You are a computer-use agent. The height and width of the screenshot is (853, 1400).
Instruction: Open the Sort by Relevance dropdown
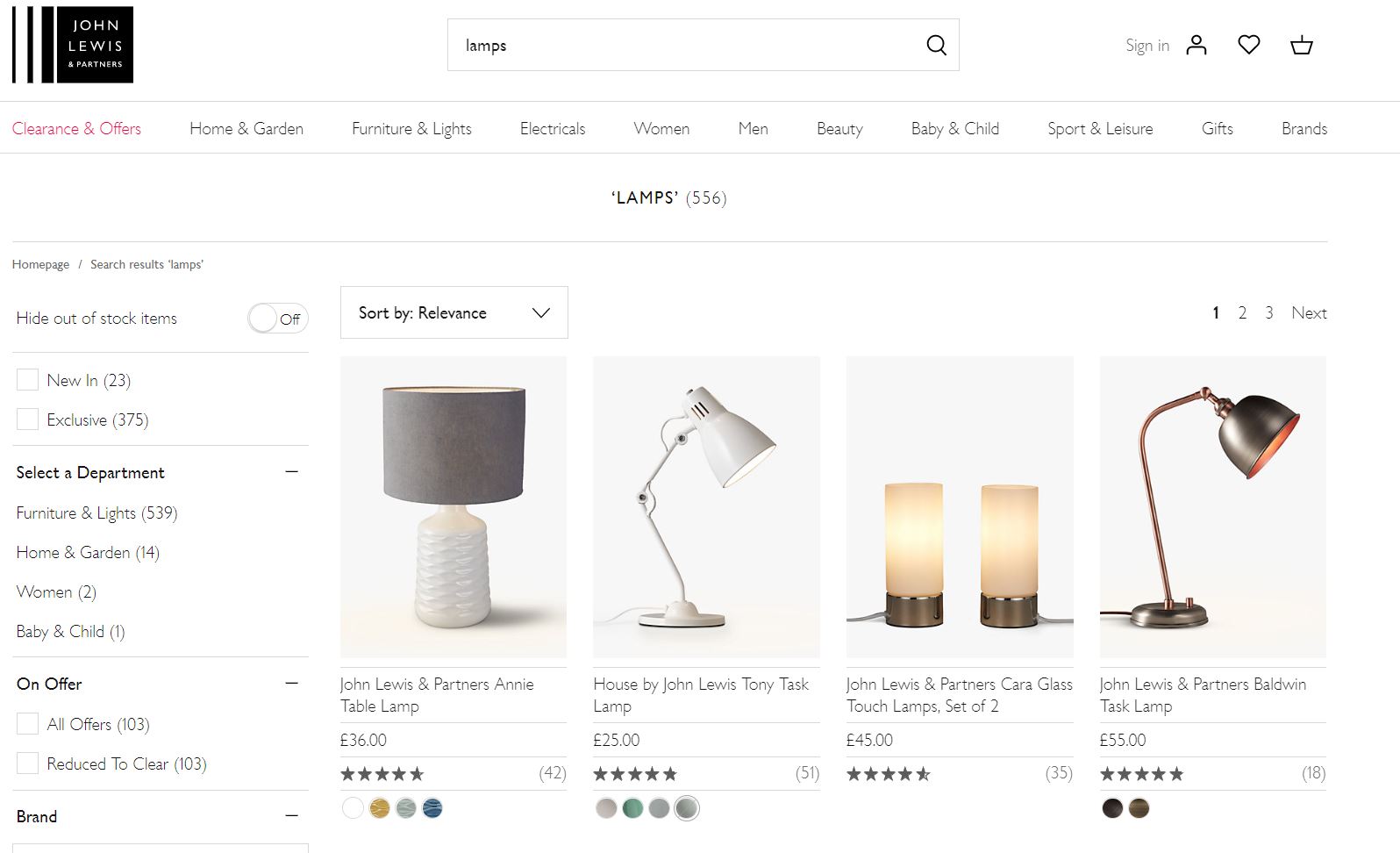[454, 313]
